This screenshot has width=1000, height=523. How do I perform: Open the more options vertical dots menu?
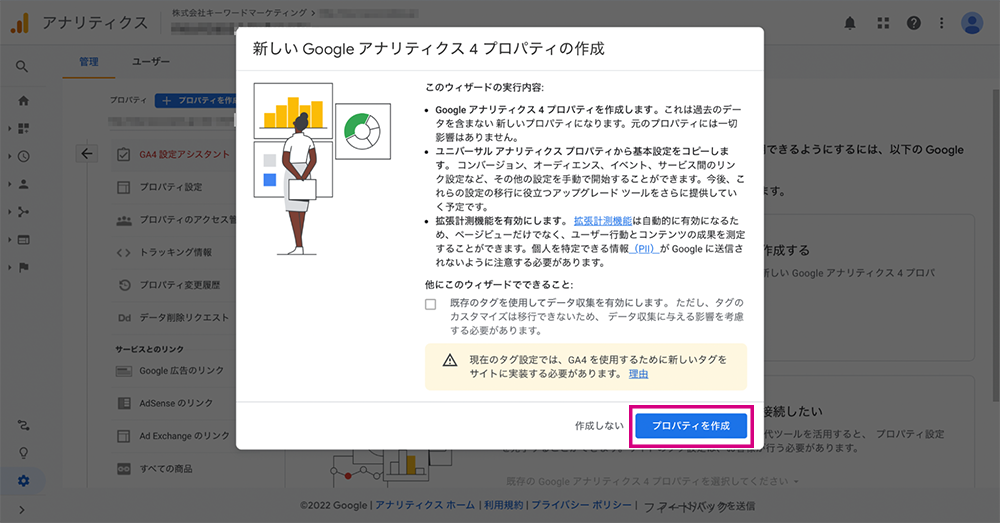[941, 24]
